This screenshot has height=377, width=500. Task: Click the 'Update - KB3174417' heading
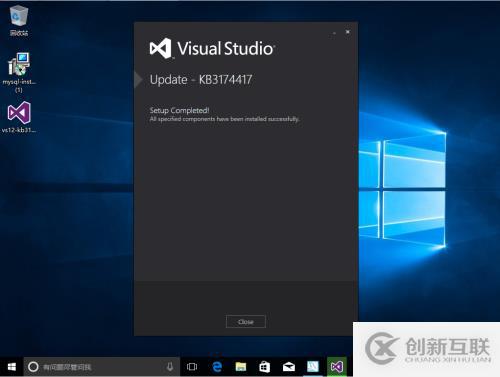(x=201, y=80)
